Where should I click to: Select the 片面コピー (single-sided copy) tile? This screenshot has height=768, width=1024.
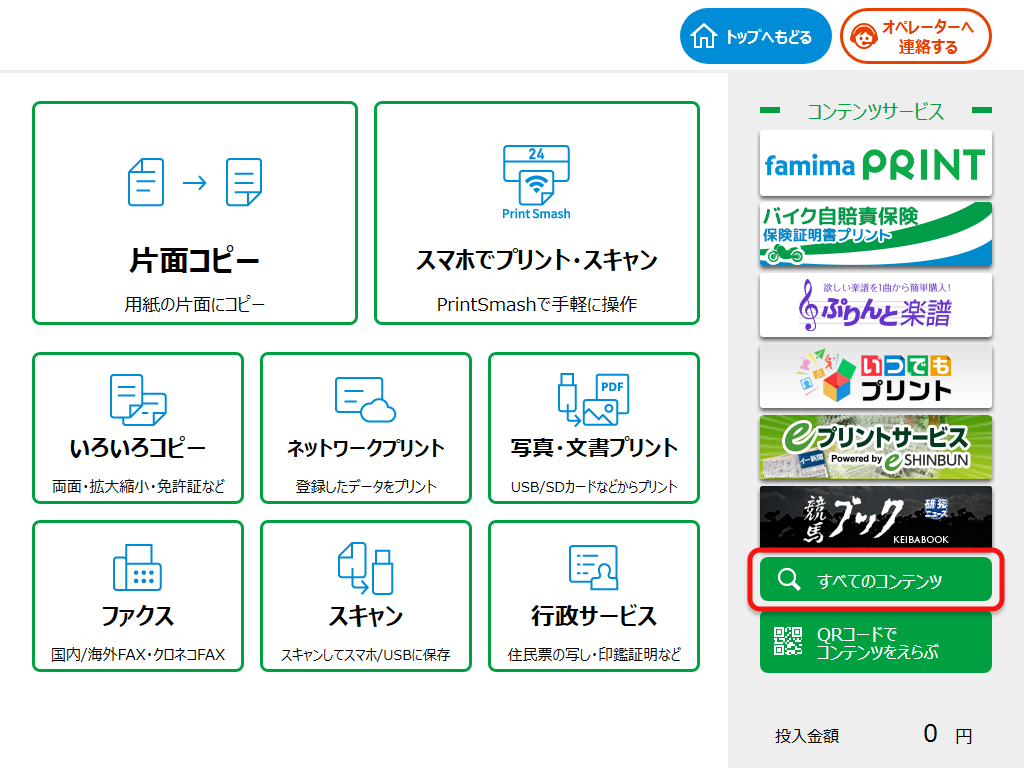tap(195, 212)
